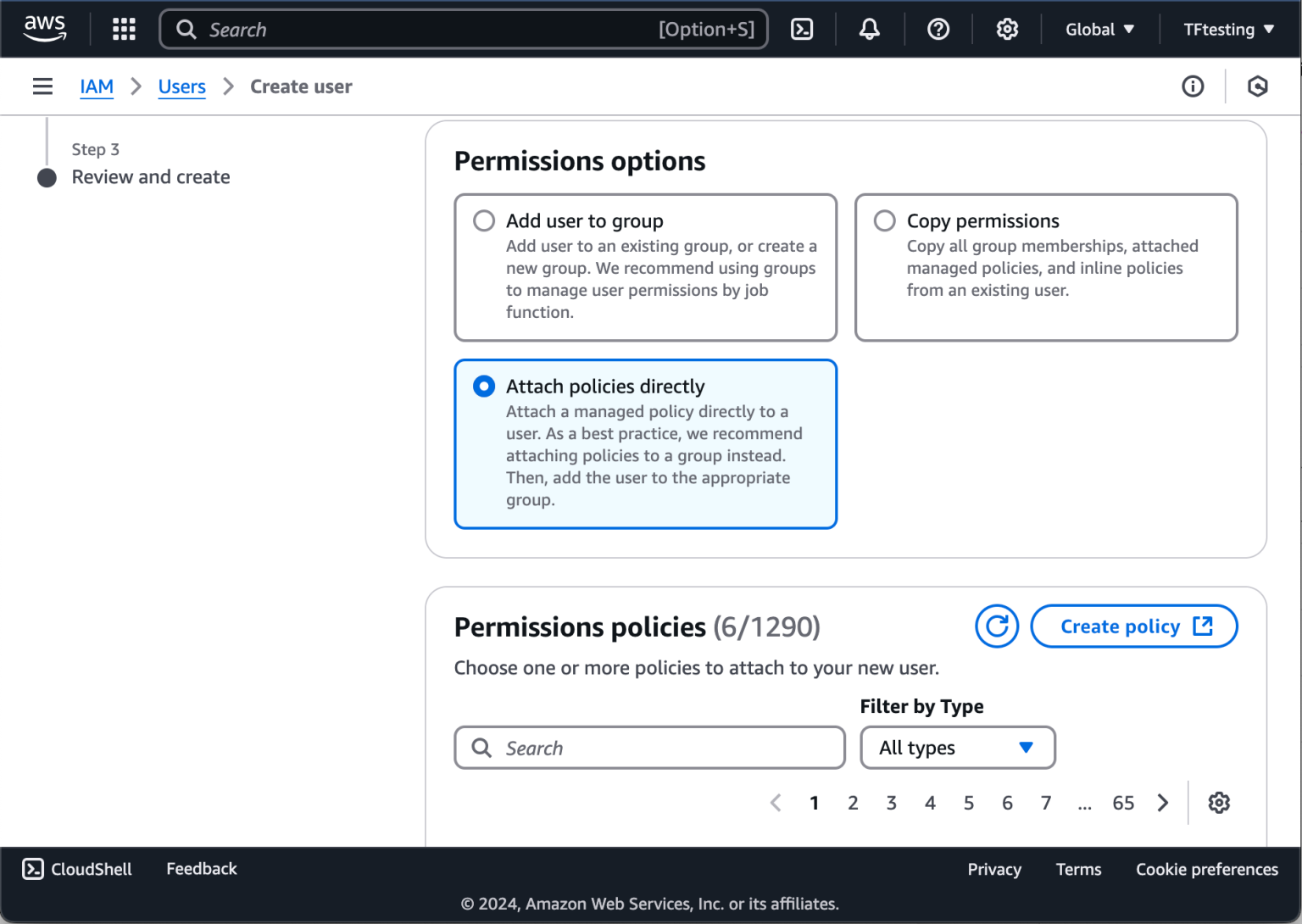
Task: Select the Copy permissions option
Action: (x=884, y=220)
